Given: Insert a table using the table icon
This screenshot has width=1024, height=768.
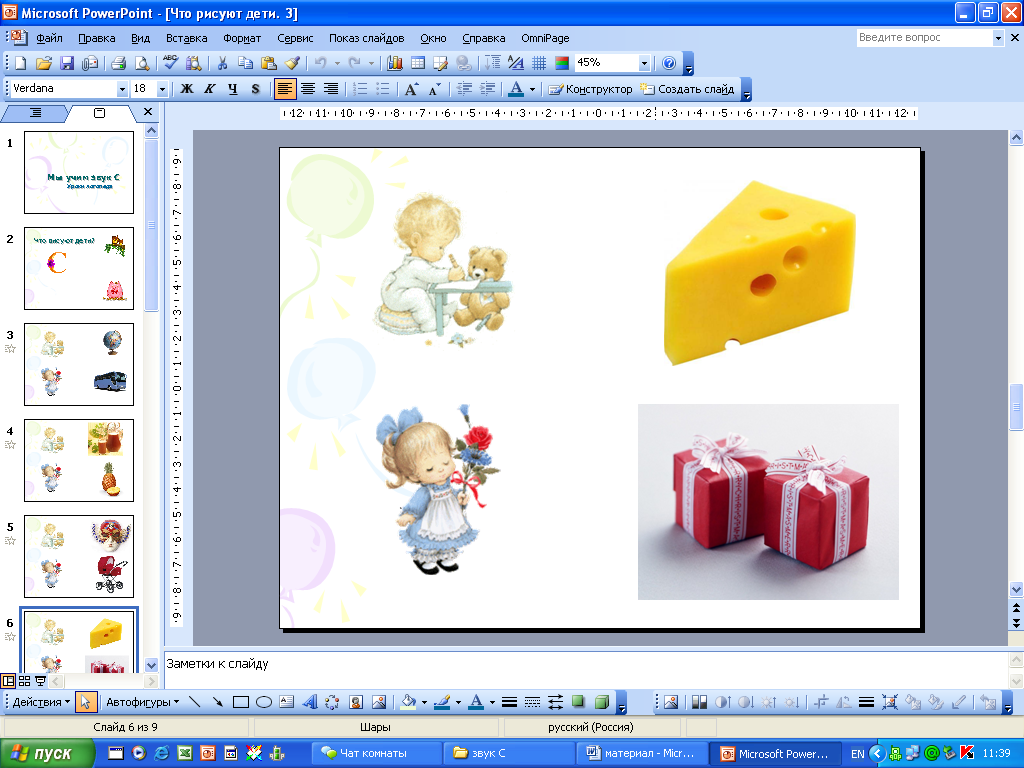Looking at the screenshot, I should (418, 63).
